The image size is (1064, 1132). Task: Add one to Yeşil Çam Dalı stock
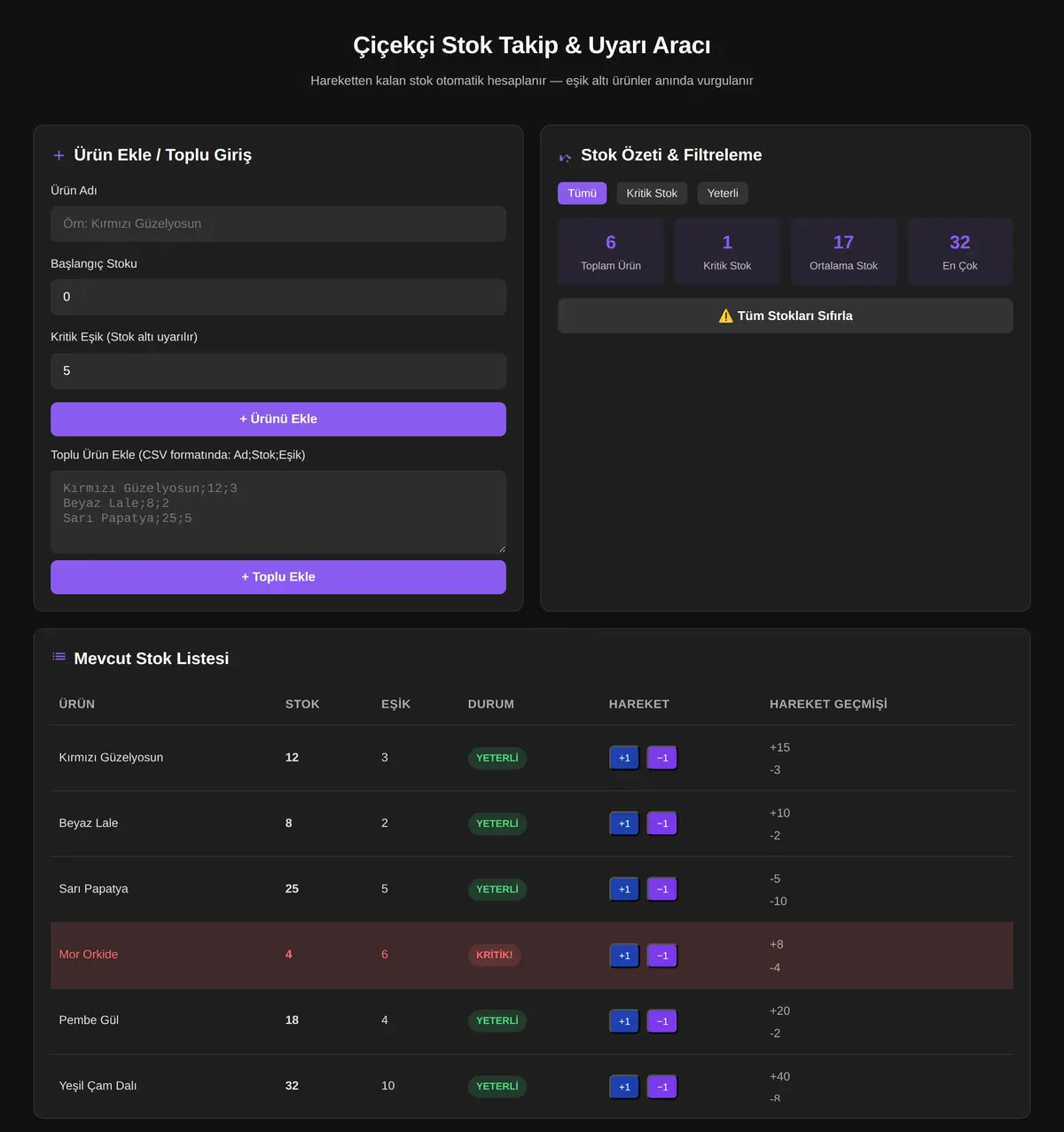click(x=624, y=1087)
